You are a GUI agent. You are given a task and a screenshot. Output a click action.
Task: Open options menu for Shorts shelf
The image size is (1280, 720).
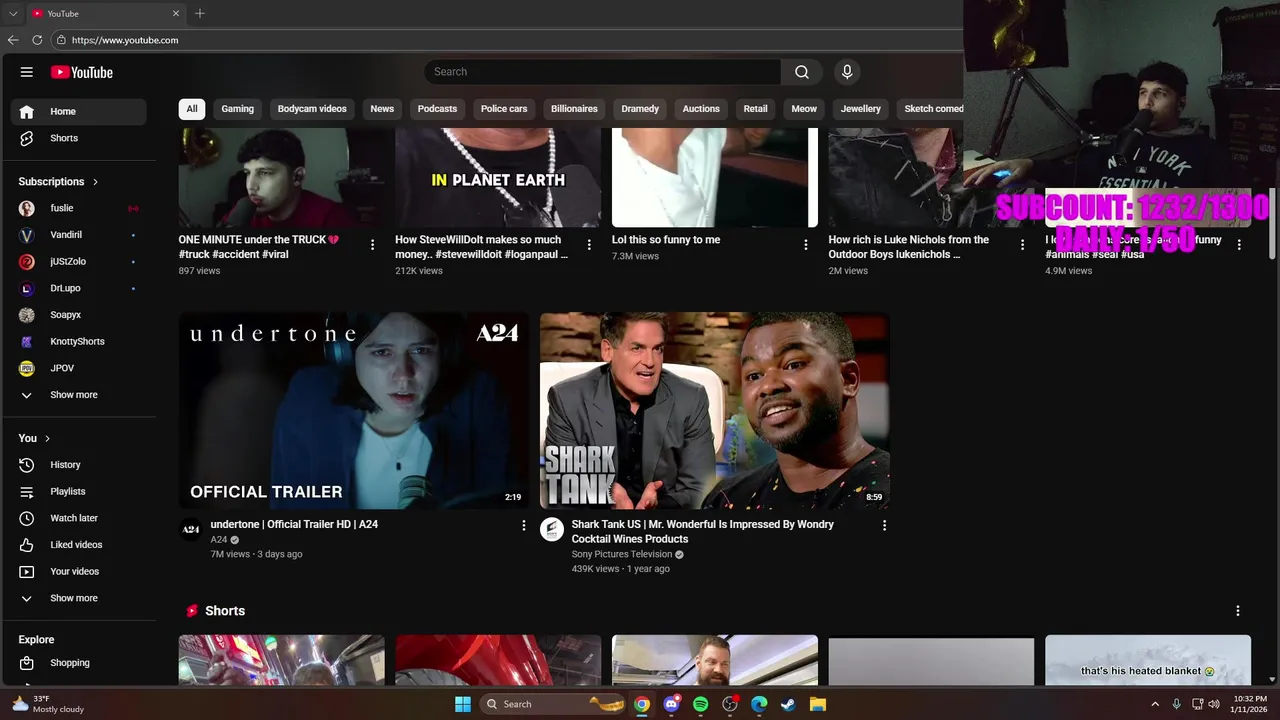(1237, 611)
